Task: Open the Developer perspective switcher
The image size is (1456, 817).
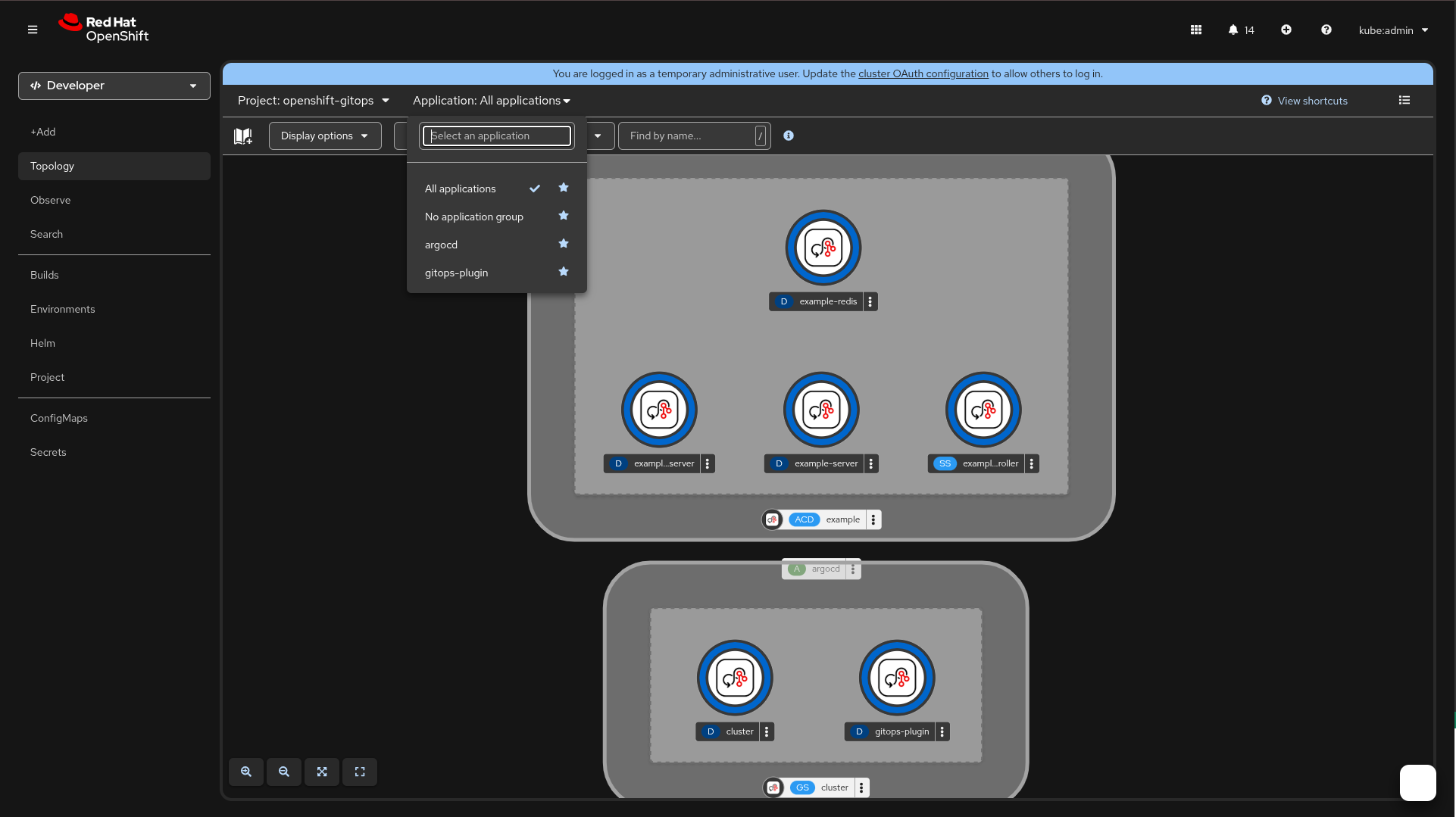Action: pos(114,86)
